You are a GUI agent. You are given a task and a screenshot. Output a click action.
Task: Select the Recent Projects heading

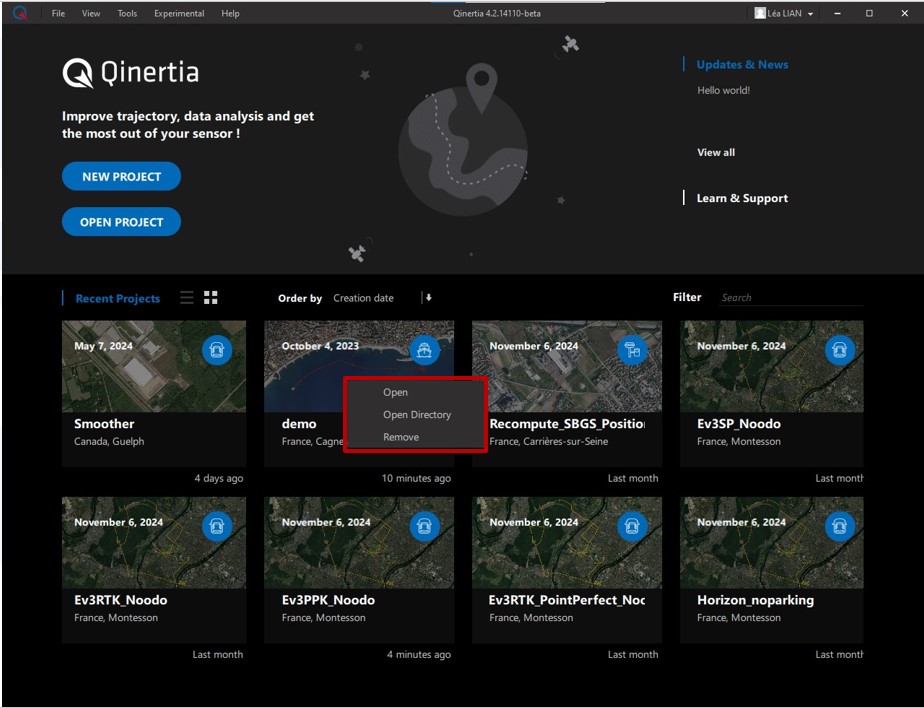[x=118, y=299]
